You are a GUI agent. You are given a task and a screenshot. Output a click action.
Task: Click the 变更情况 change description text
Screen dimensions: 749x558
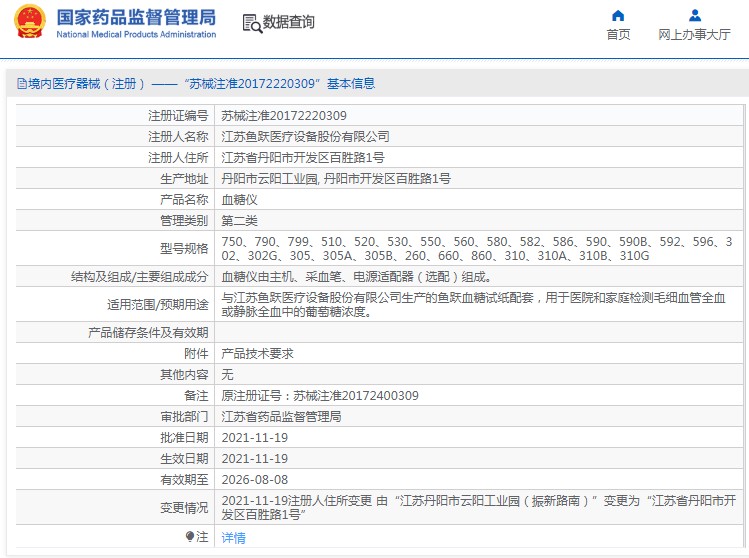click(478, 507)
